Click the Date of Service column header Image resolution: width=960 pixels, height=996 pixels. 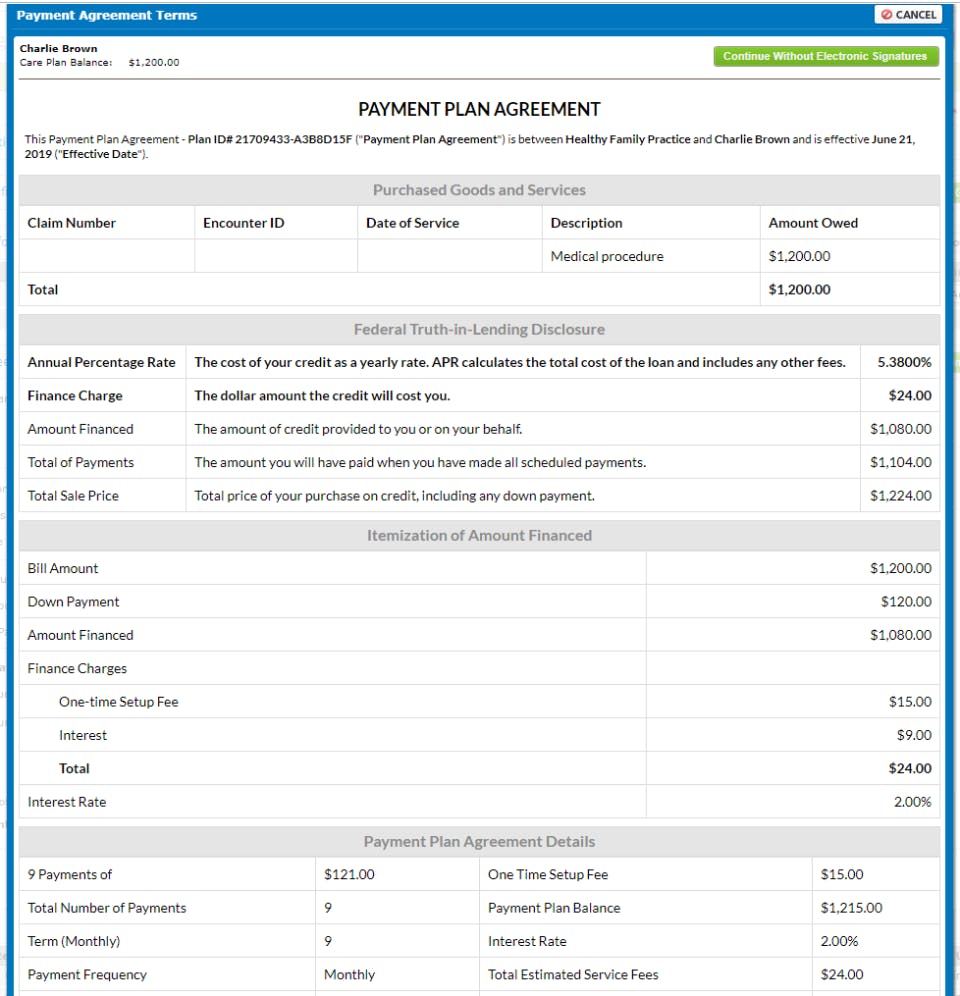(412, 223)
